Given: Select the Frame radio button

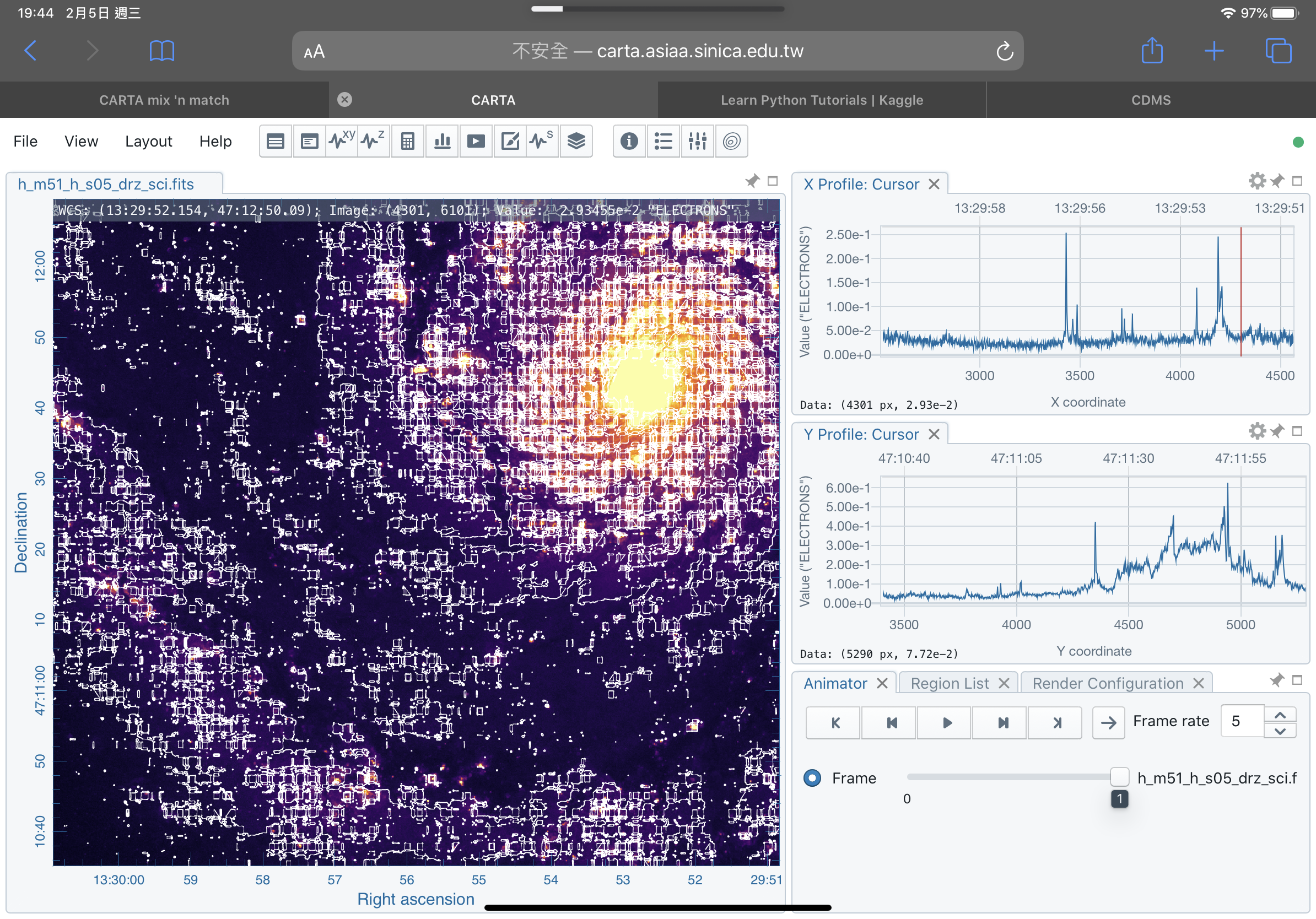Looking at the screenshot, I should point(812,778).
